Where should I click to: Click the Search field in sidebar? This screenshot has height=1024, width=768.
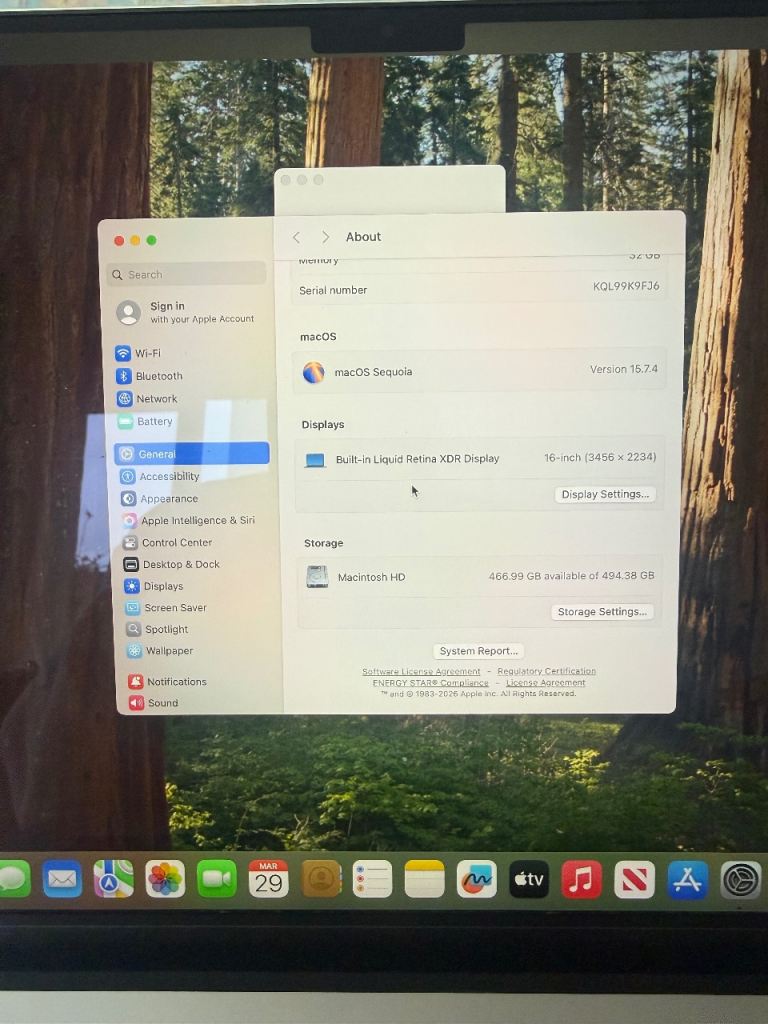point(187,274)
